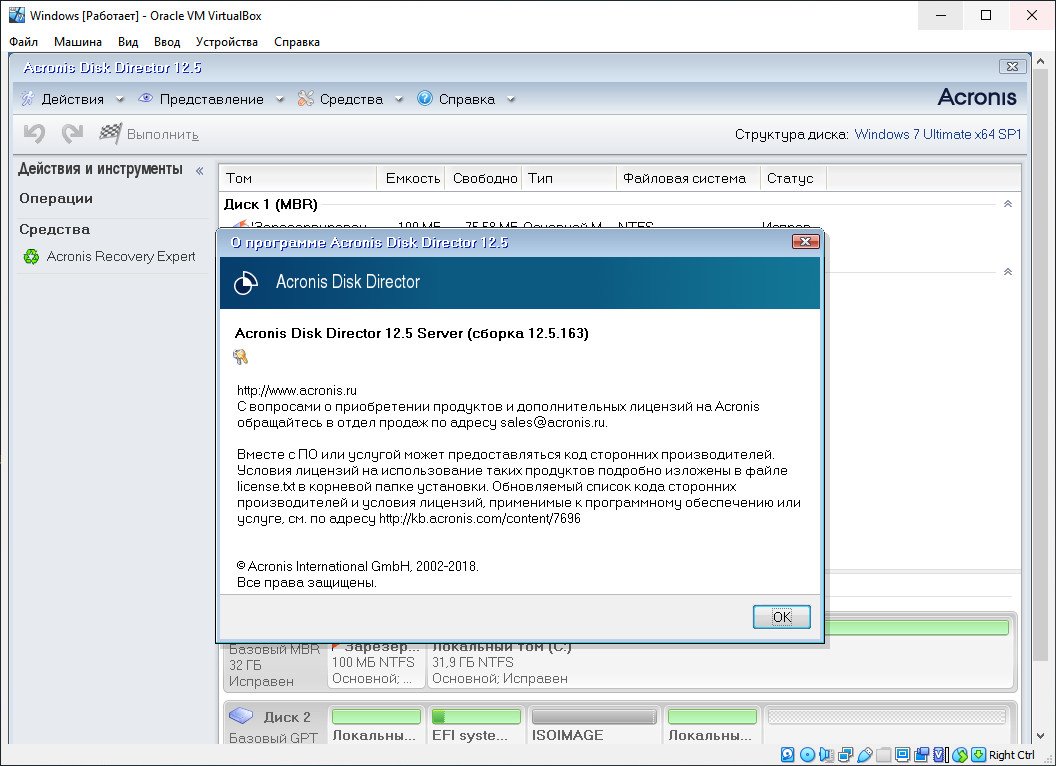The width and height of the screenshot is (1056, 766).
Task: Open the Вид menu
Action: [x=128, y=42]
